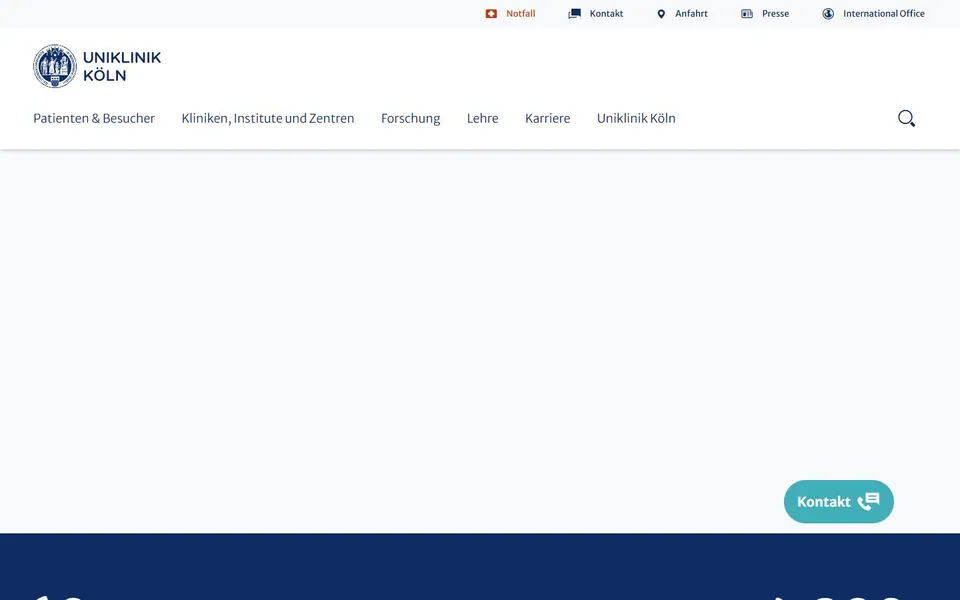The height and width of the screenshot is (600, 960).
Task: Open the Kontakt link in top bar
Action: (x=606, y=13)
